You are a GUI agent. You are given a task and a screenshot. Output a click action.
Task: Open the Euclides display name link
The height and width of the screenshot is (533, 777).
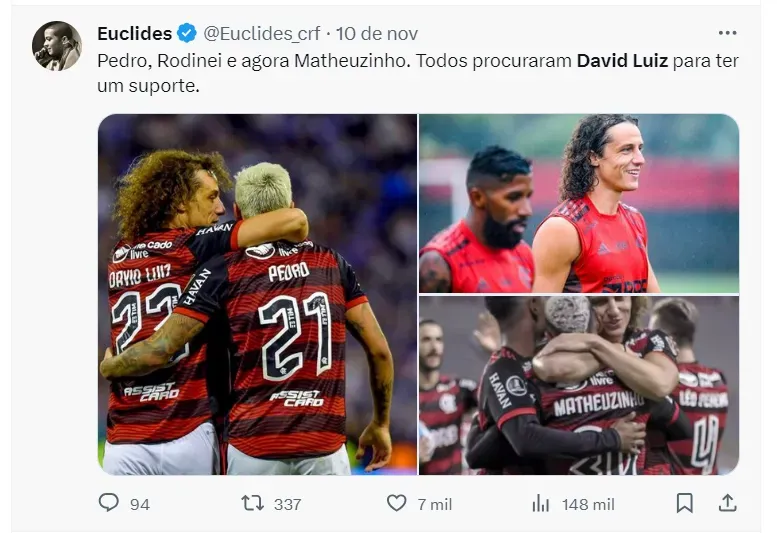point(135,34)
